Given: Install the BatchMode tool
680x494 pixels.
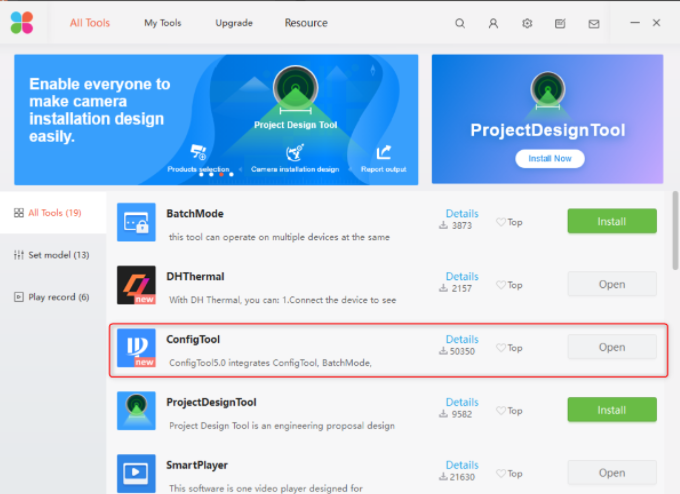Looking at the screenshot, I should click(611, 221).
